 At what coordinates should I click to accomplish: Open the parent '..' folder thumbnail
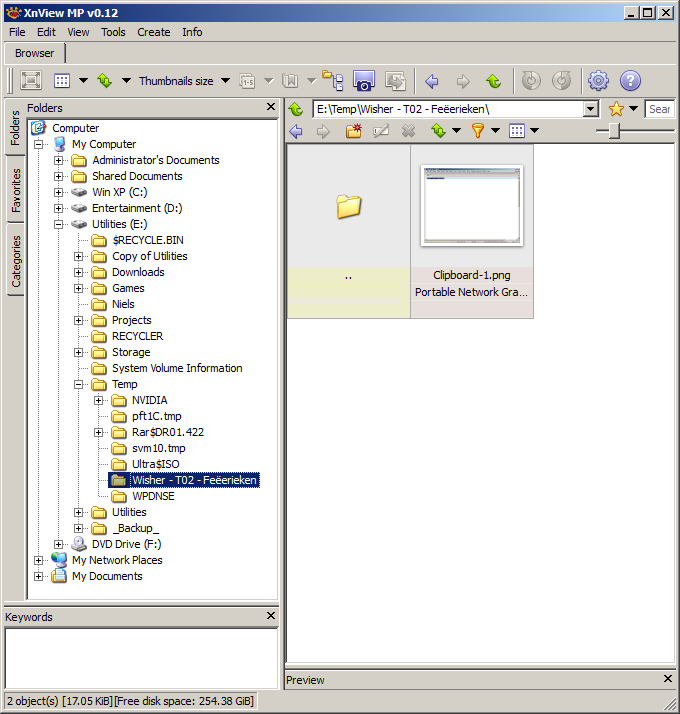[x=348, y=231]
